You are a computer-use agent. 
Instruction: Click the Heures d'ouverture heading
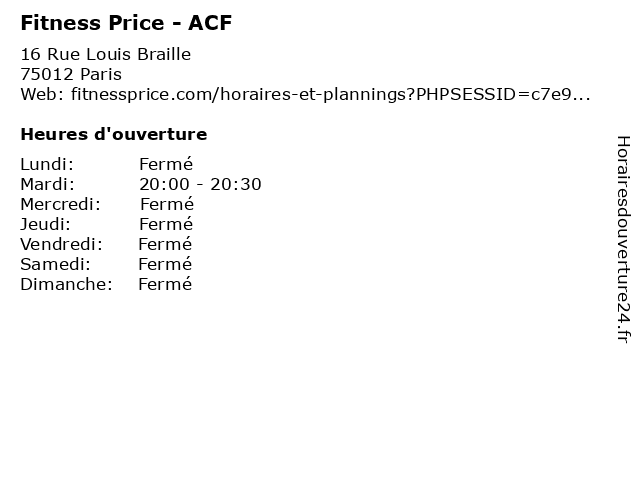coord(114,134)
